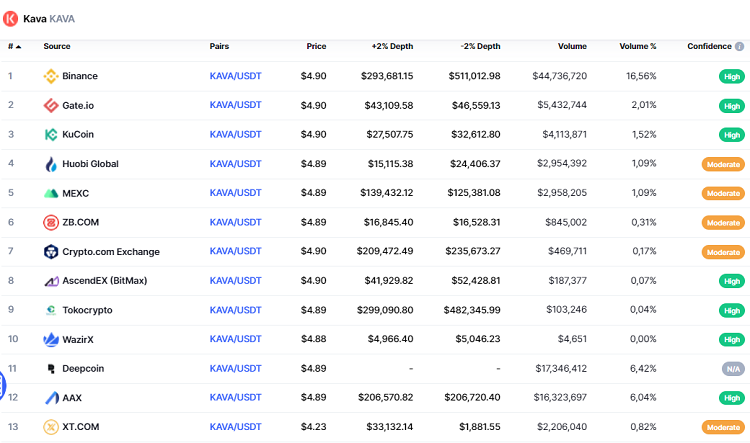Sort by the +2% Depth header
750x443 pixels.
click(392, 46)
